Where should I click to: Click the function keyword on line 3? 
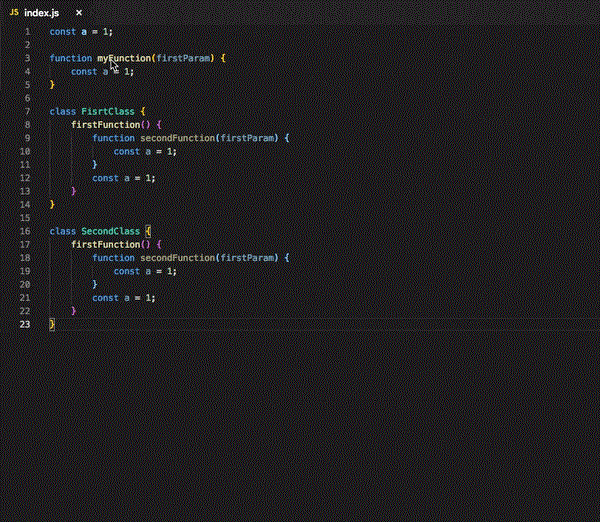click(71, 58)
